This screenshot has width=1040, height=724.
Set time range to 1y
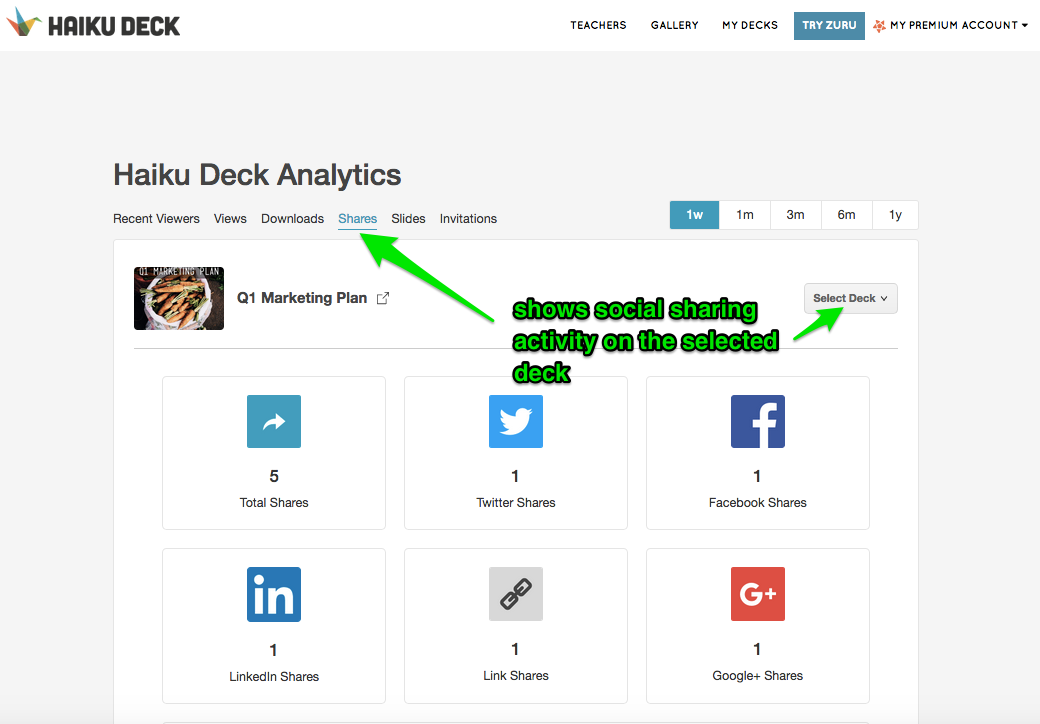(895, 215)
